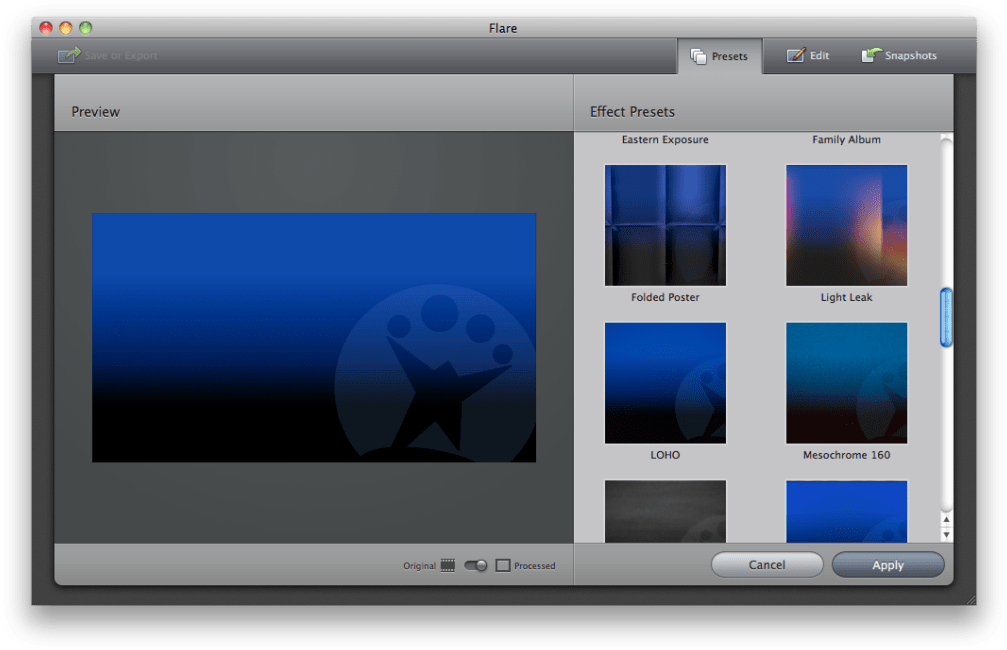Screen dimensions: 1007x650
Task: Click the grayscale preset thumbnail below LOHO
Action: click(x=665, y=511)
